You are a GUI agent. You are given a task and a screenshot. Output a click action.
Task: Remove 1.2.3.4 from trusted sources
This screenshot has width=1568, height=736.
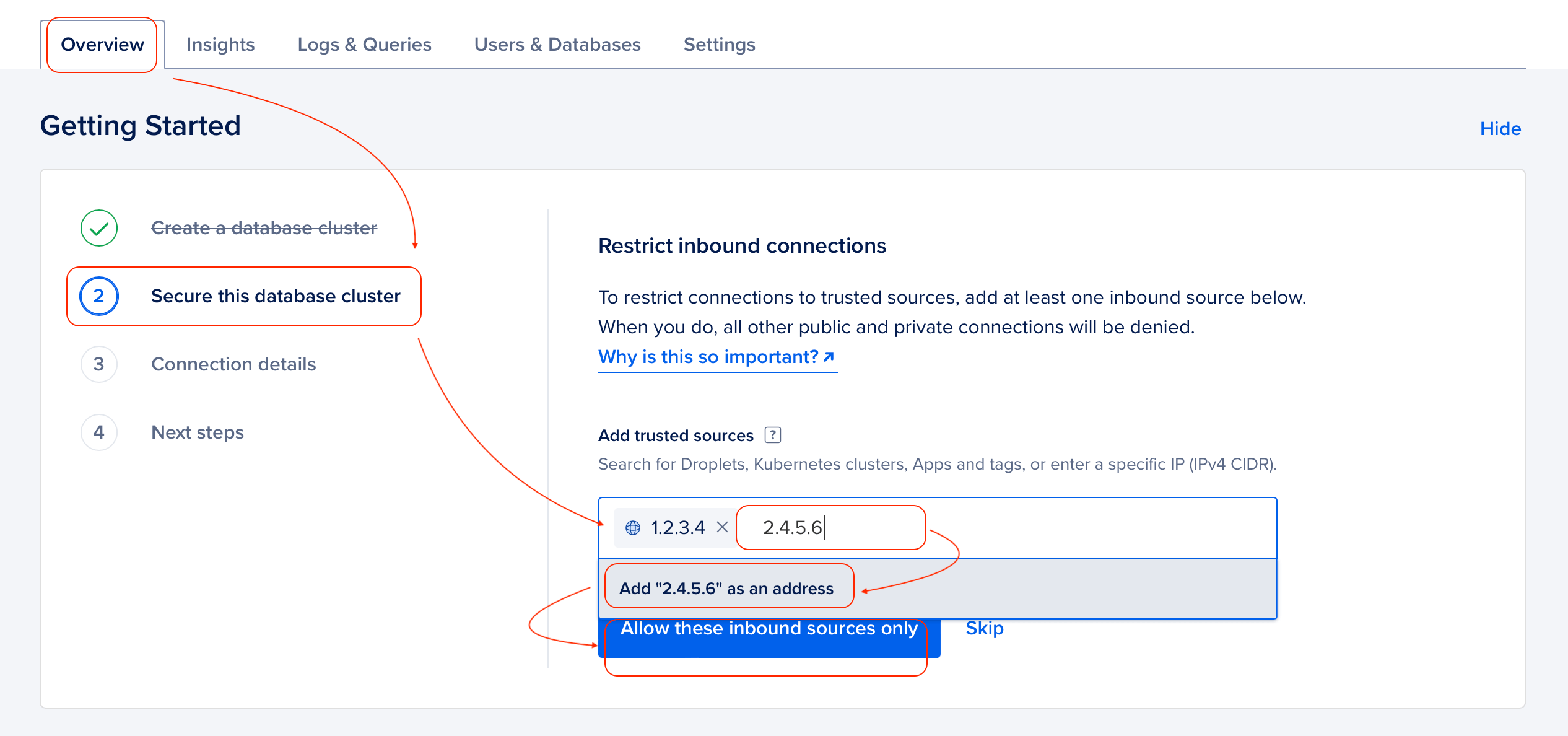(722, 527)
